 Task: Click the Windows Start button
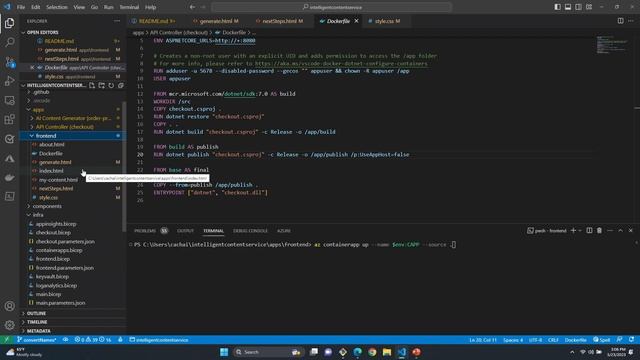224,352
